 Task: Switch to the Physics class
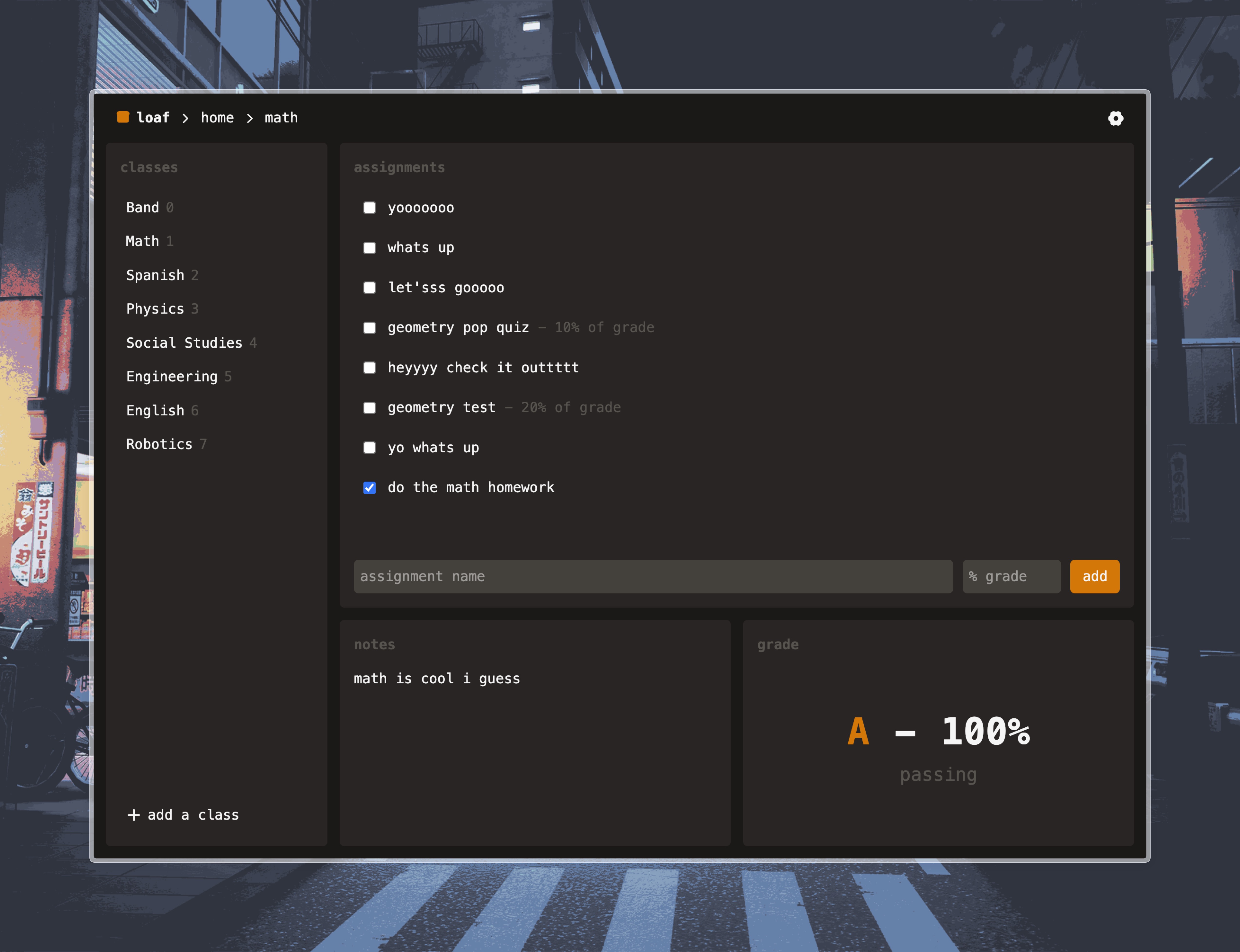click(x=155, y=309)
